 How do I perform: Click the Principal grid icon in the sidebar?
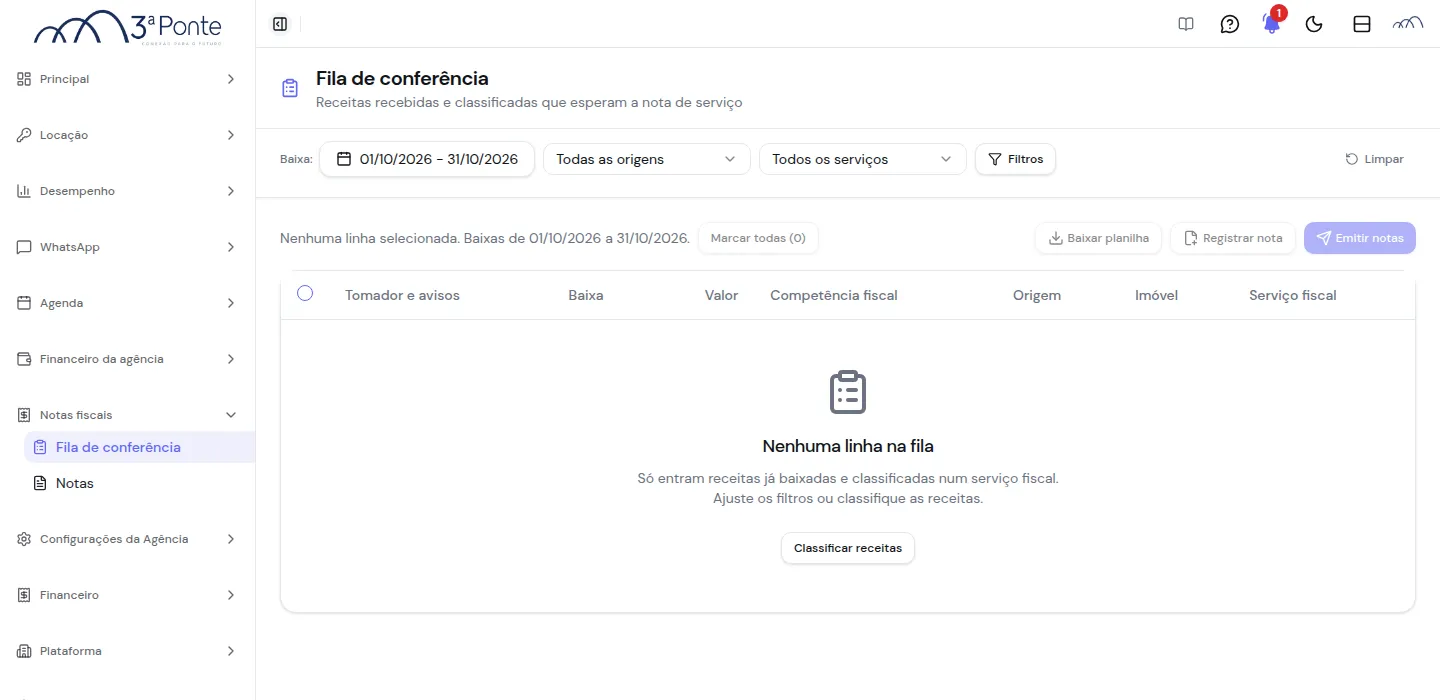coord(24,79)
